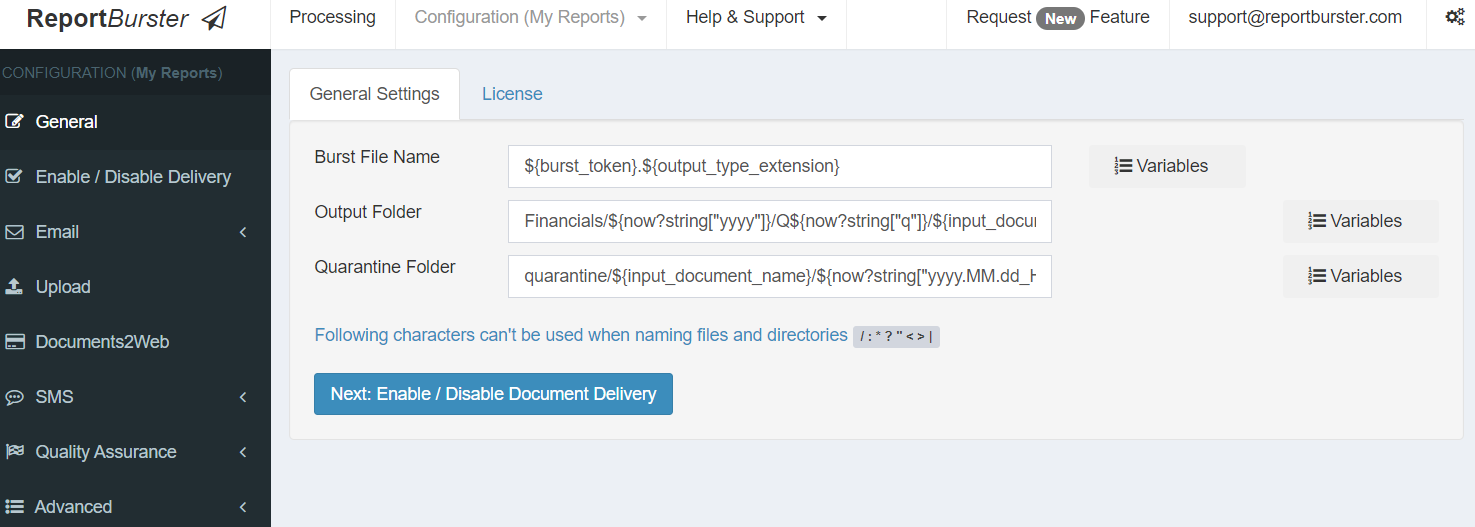Expand the Quality Assurance submenu chevron

[x=243, y=452]
